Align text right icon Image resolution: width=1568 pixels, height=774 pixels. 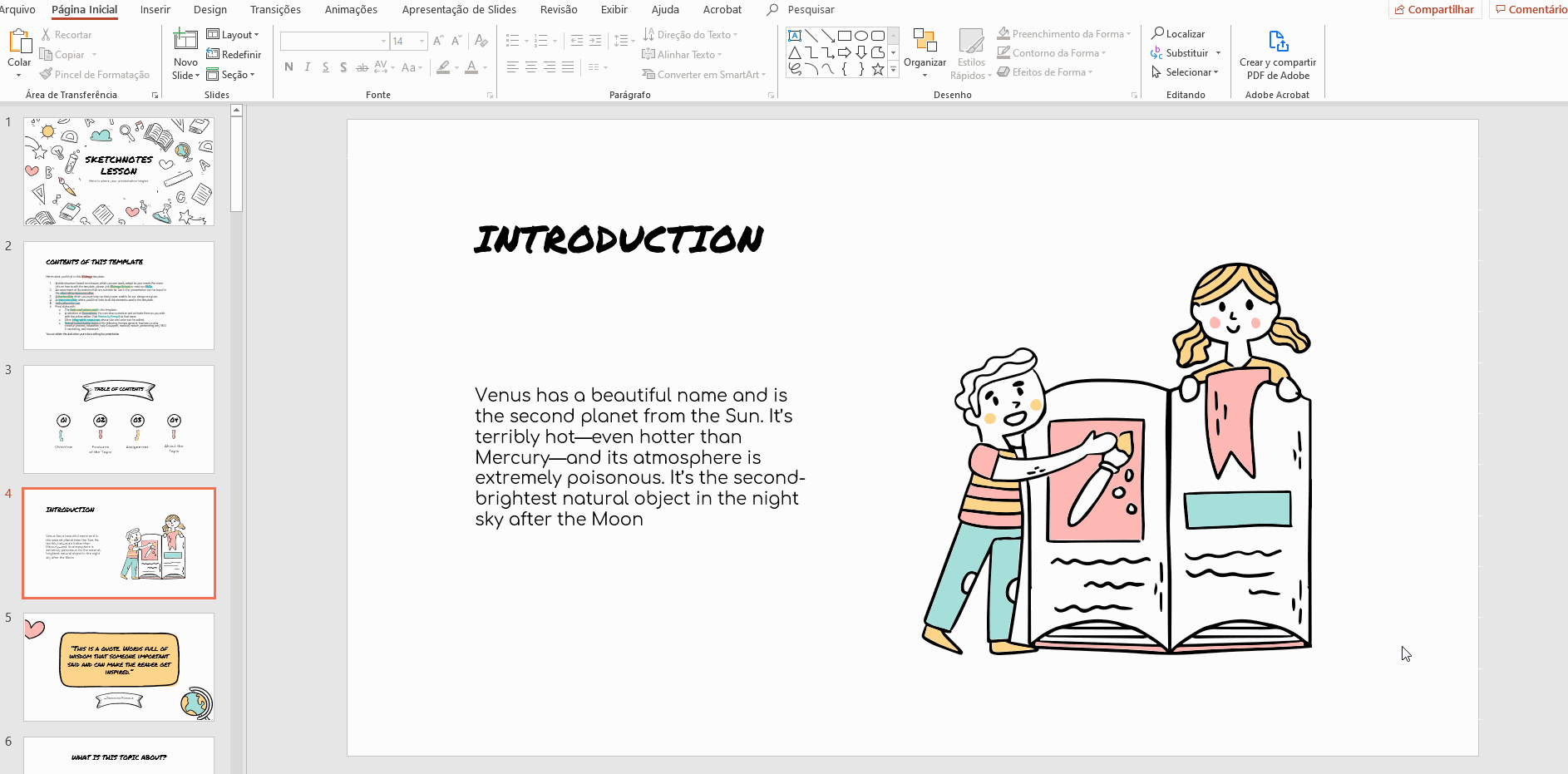pos(549,67)
